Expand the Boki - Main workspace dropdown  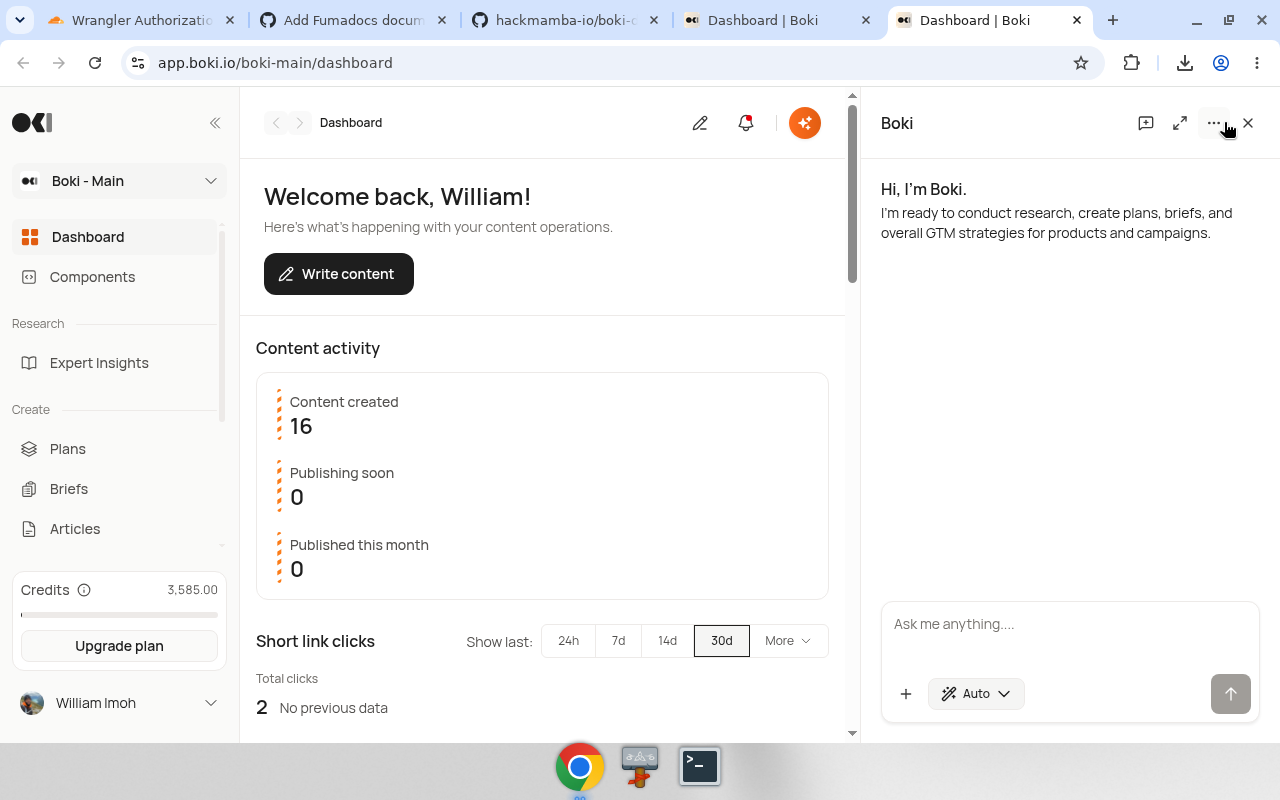[119, 181]
